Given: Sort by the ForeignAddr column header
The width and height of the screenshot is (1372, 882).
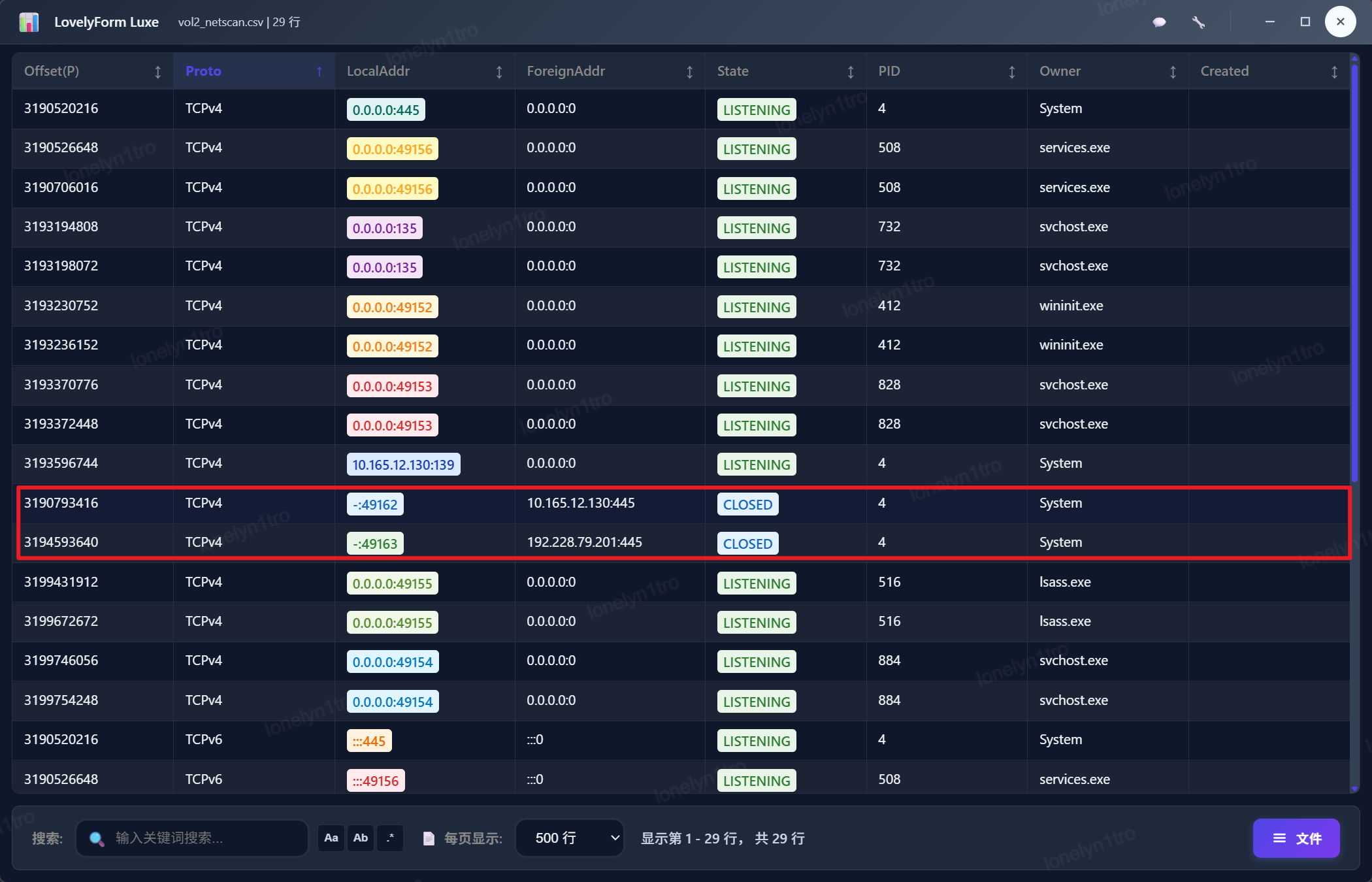Looking at the screenshot, I should tap(566, 71).
